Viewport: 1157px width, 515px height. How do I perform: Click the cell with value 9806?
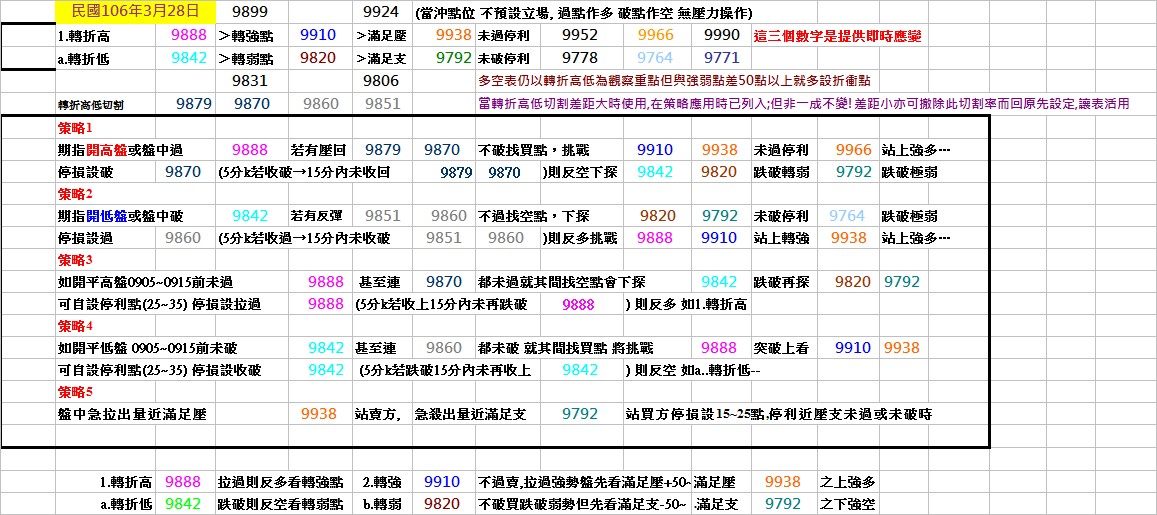coord(381,81)
